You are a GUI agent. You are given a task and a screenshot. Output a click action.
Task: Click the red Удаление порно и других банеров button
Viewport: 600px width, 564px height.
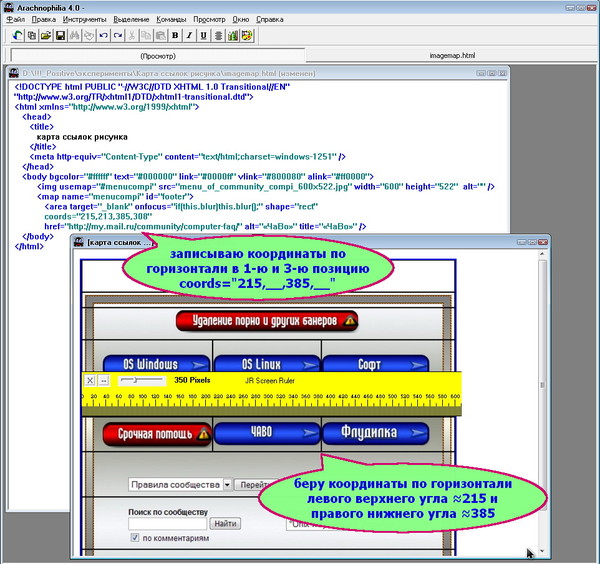267,321
